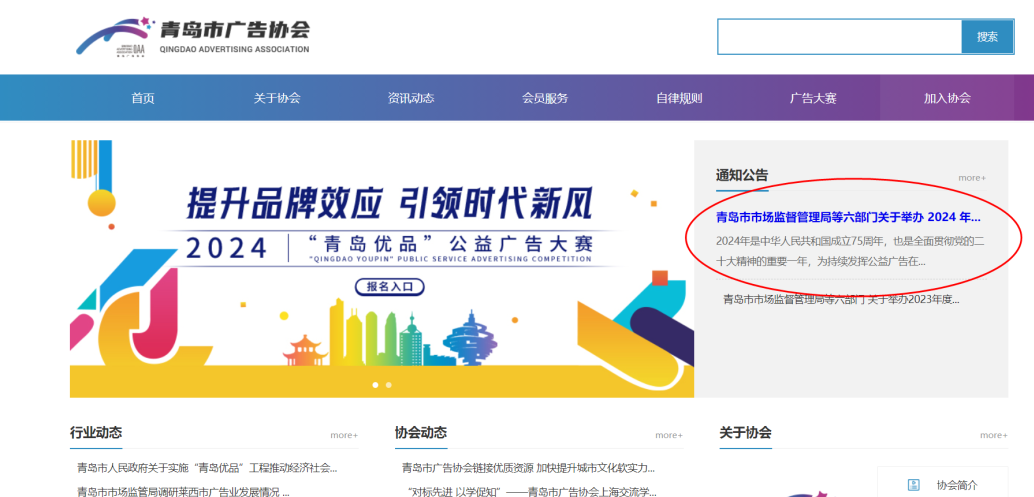Click the 2024 青岛优品 competition banner image
The width and height of the screenshot is (1034, 497).
[x=382, y=268]
